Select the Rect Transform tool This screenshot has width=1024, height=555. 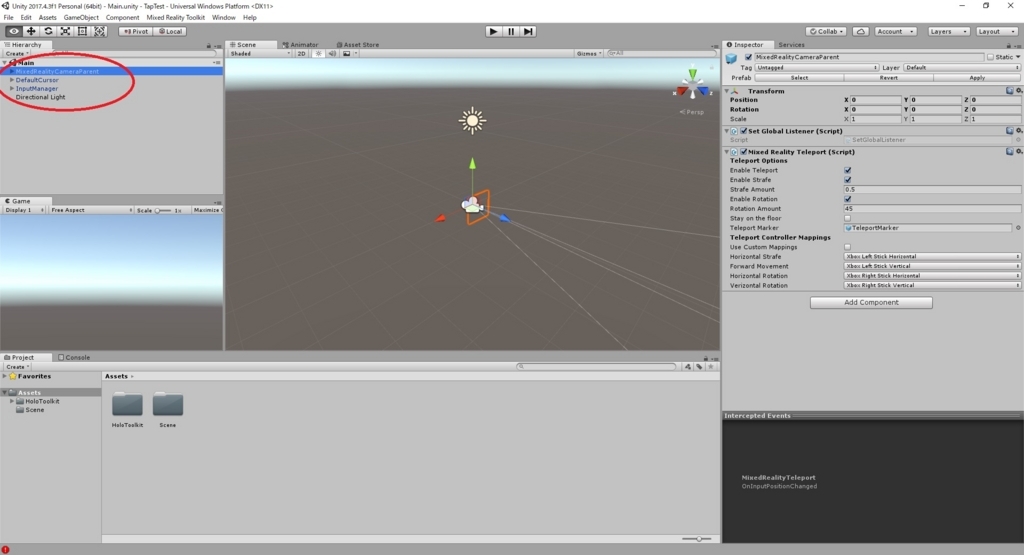[82, 31]
